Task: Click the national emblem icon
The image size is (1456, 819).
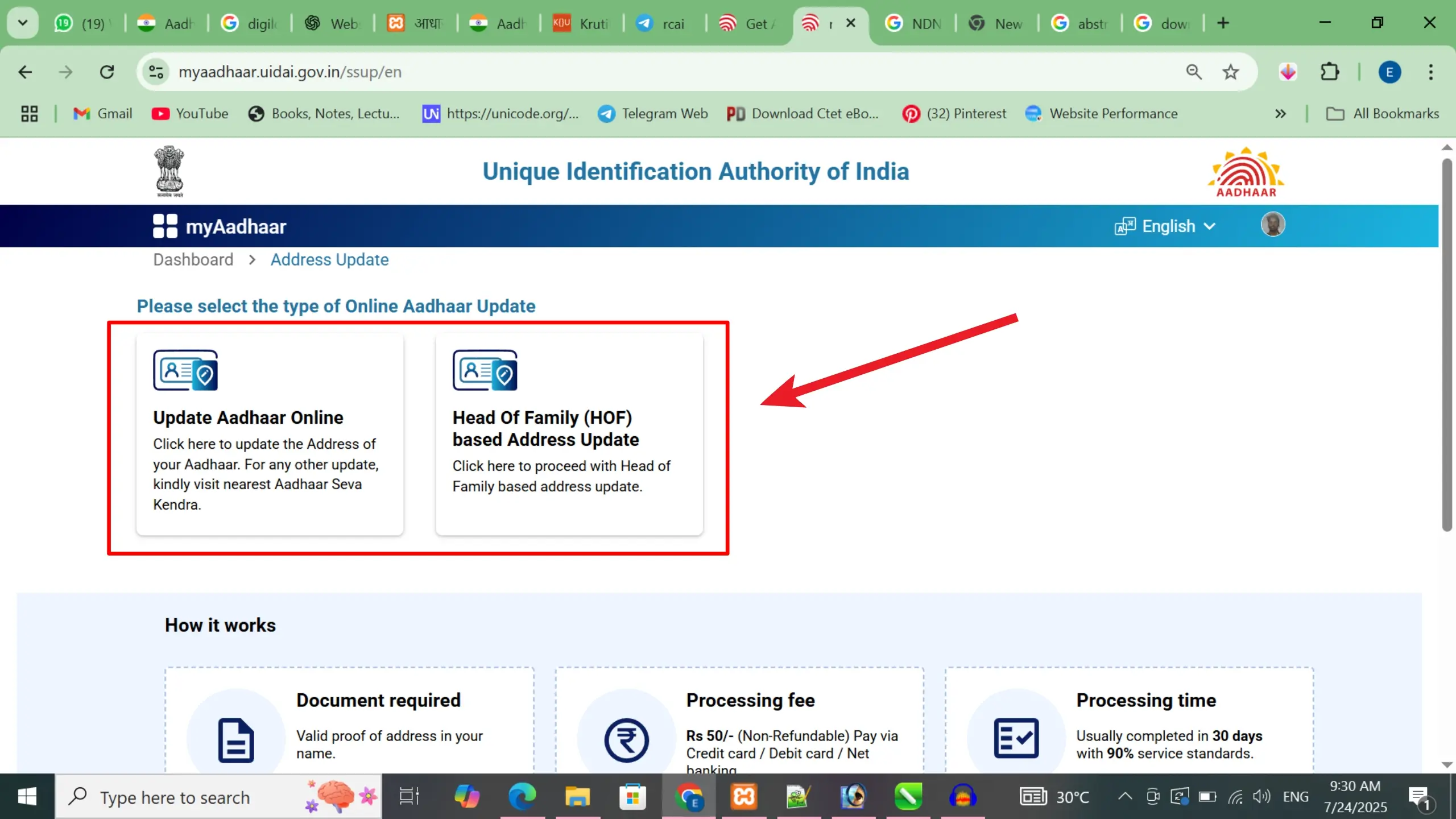Action: 169,172
